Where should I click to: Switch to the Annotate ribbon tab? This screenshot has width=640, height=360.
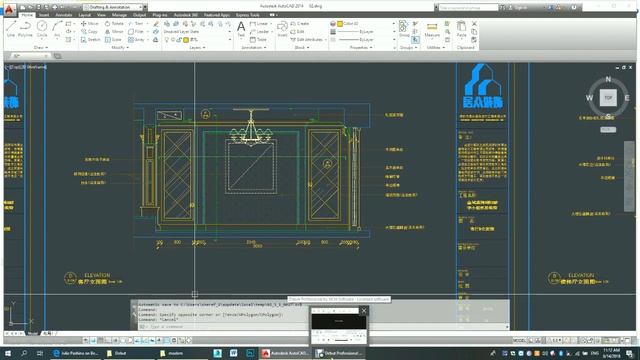click(x=64, y=15)
